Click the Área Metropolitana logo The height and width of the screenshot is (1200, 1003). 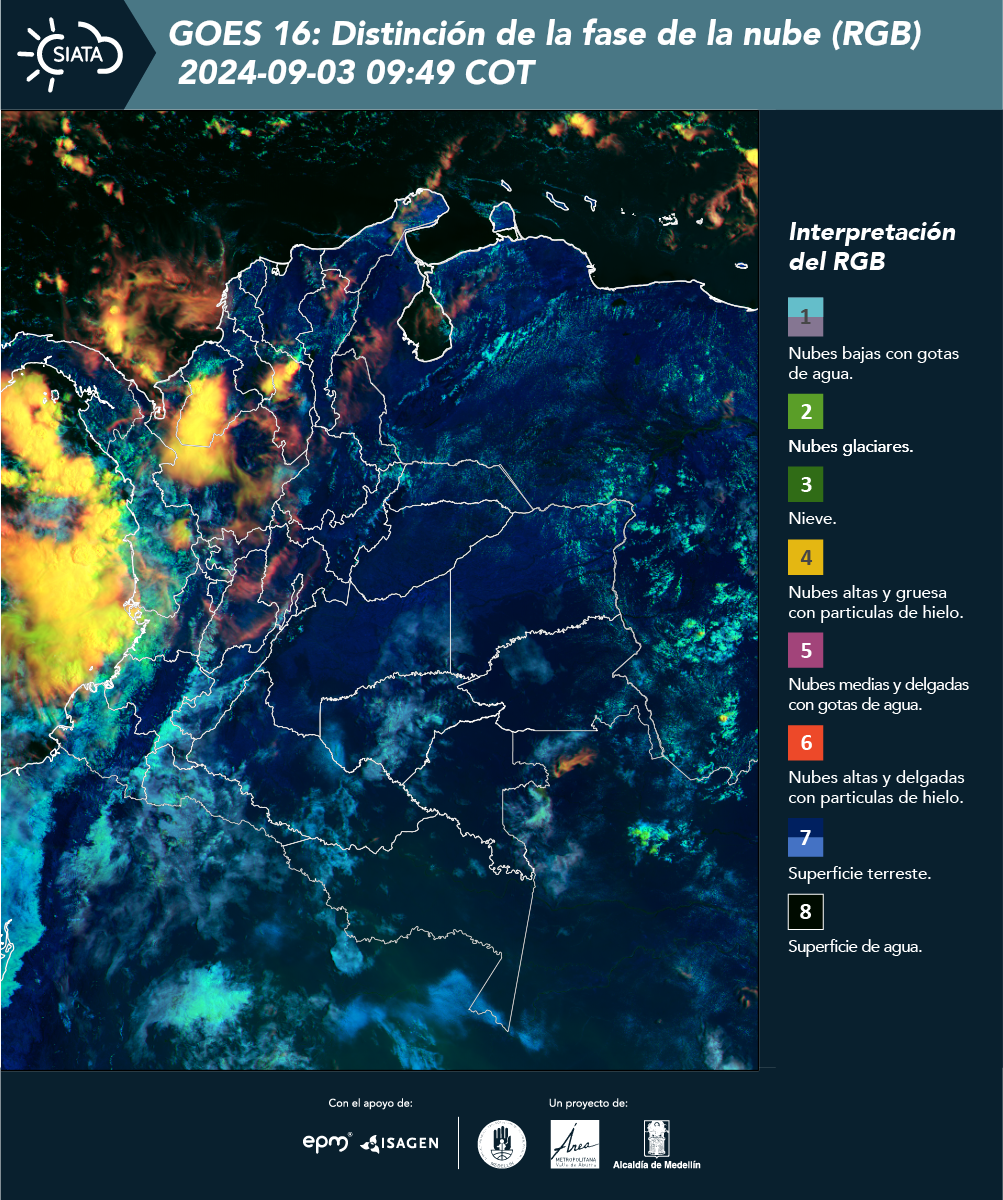click(576, 1144)
